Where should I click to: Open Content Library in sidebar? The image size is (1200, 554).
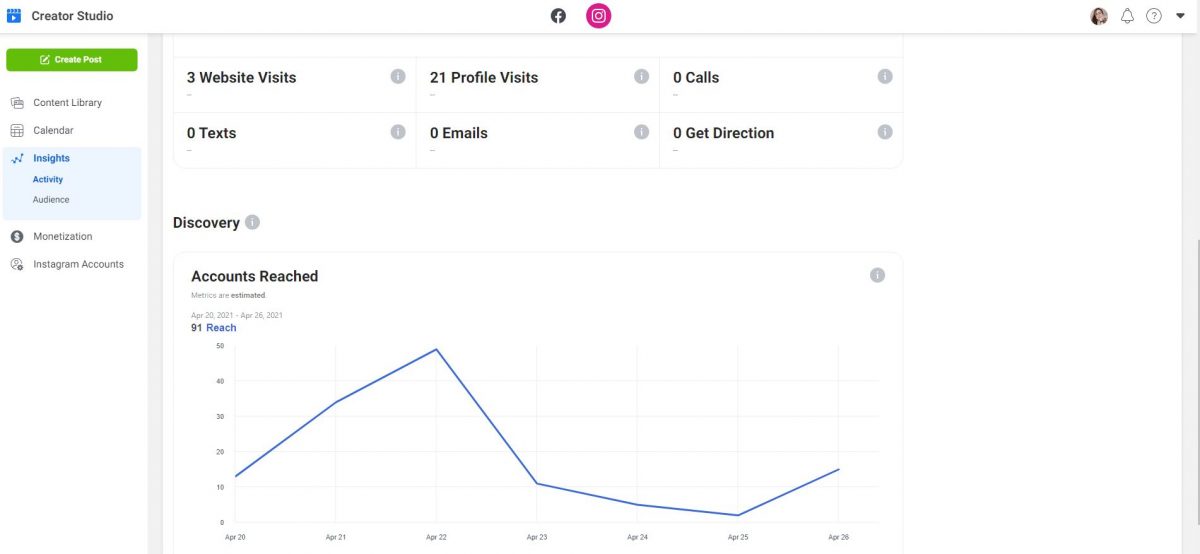[67, 103]
